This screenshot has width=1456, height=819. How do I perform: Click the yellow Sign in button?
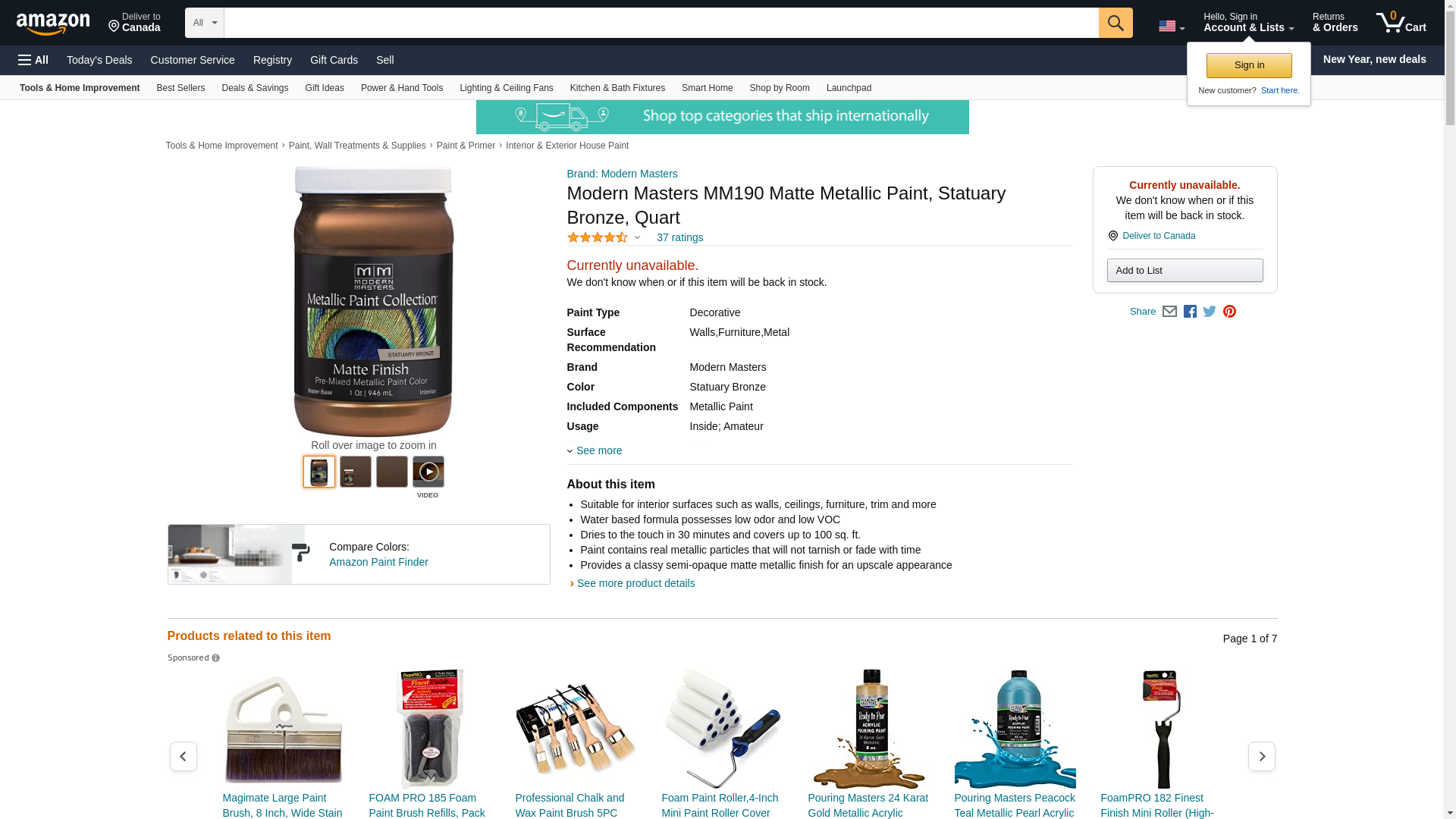point(1249,65)
